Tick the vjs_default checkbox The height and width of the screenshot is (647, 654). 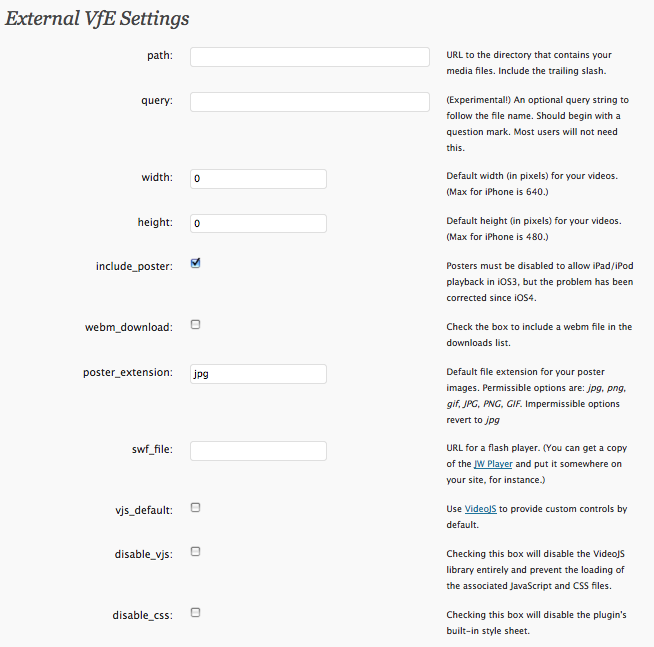point(196,507)
